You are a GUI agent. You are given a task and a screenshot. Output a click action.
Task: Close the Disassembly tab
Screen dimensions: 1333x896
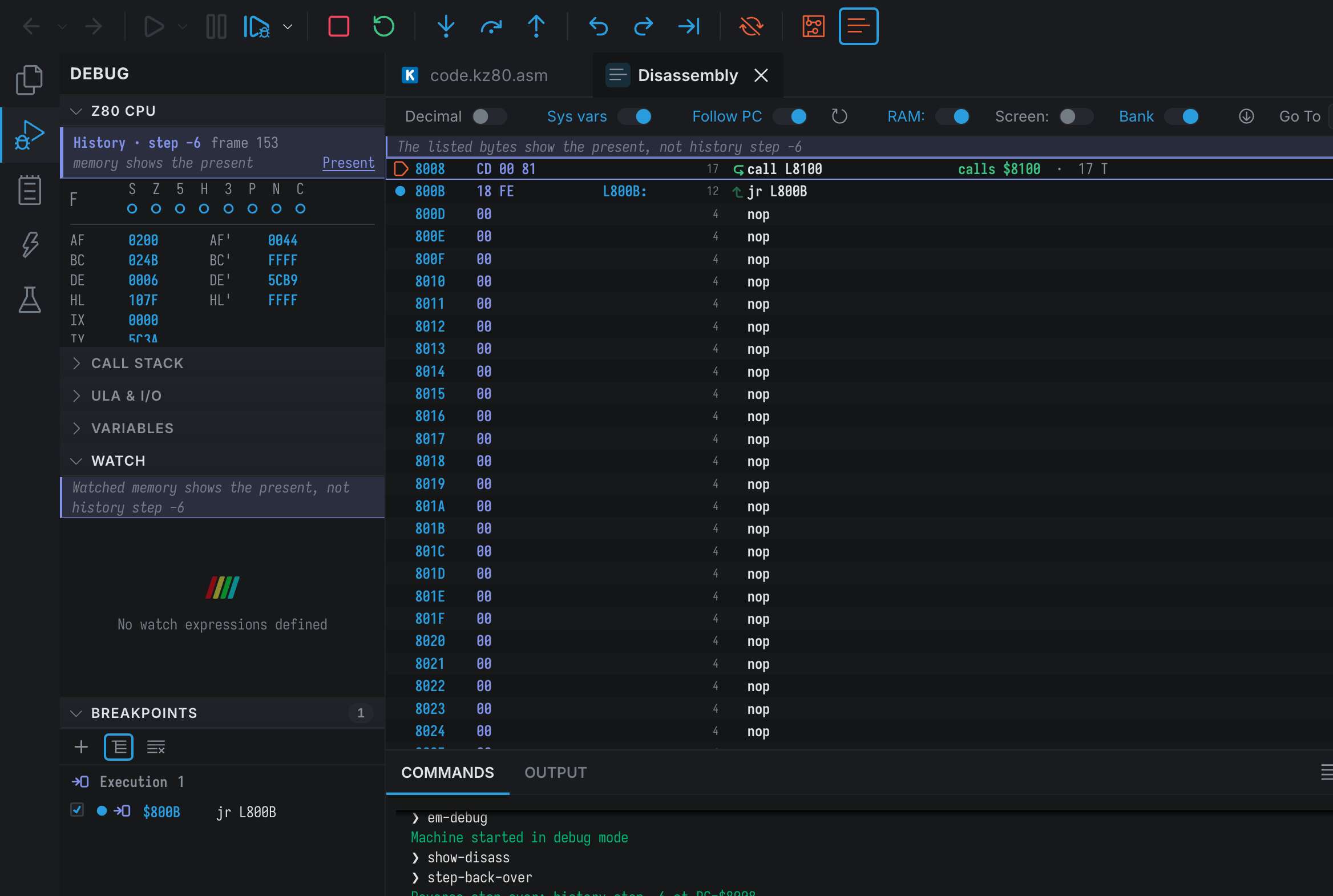pyautogui.click(x=761, y=75)
